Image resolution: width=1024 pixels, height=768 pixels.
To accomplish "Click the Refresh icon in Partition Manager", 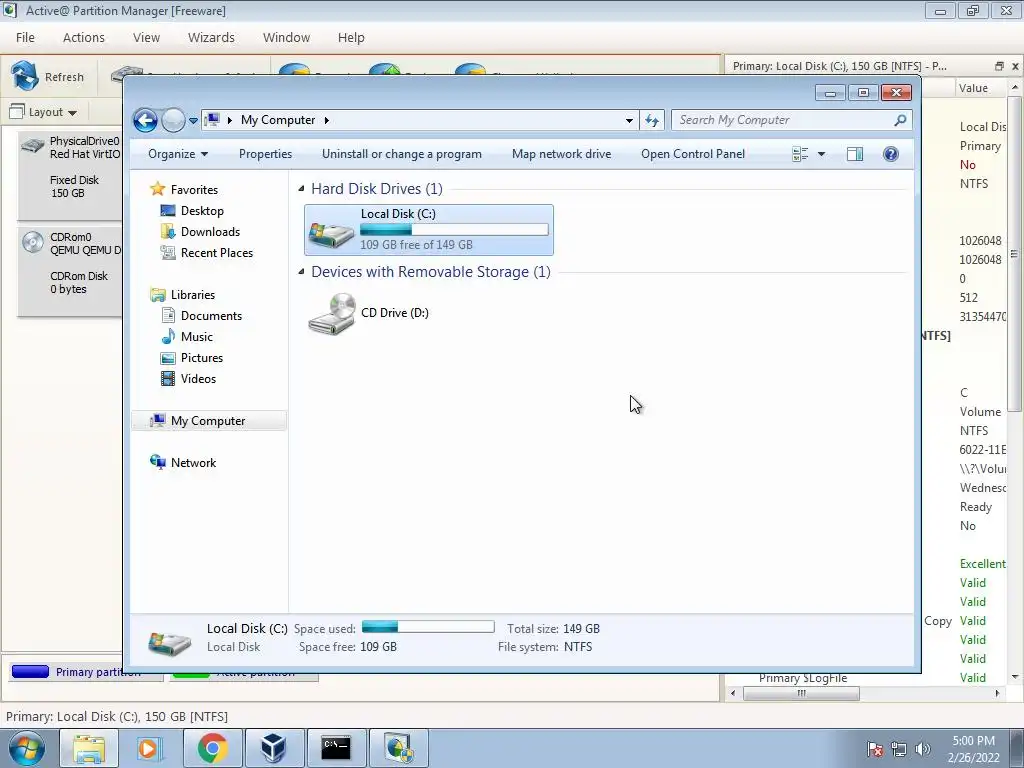I will [25, 76].
